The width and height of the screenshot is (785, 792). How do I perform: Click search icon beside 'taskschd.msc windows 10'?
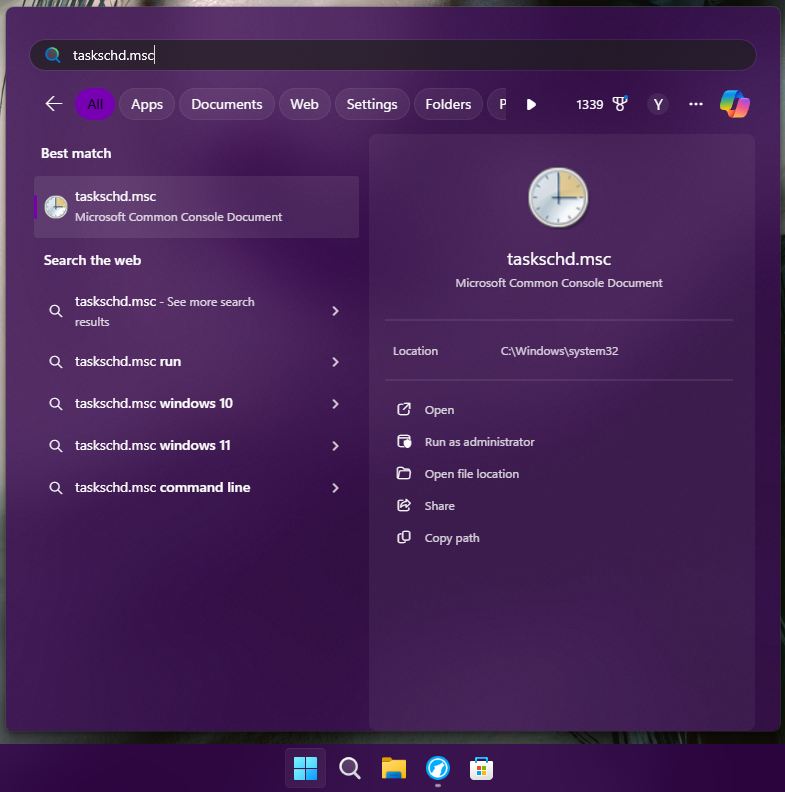(x=56, y=404)
